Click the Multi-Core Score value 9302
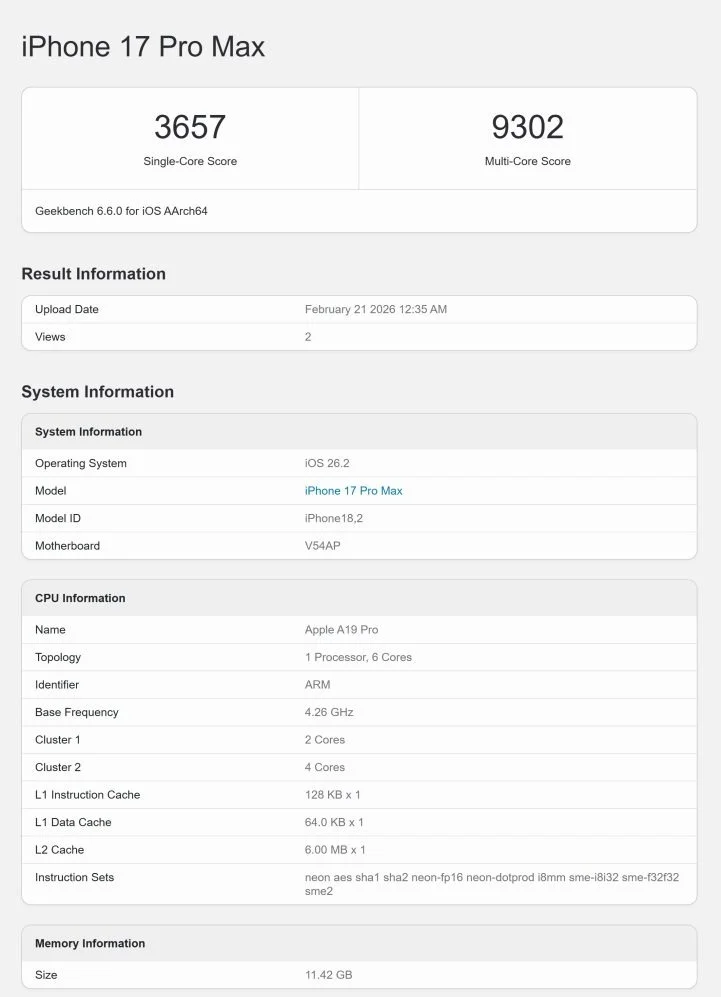Image resolution: width=721 pixels, height=997 pixels. coord(528,126)
